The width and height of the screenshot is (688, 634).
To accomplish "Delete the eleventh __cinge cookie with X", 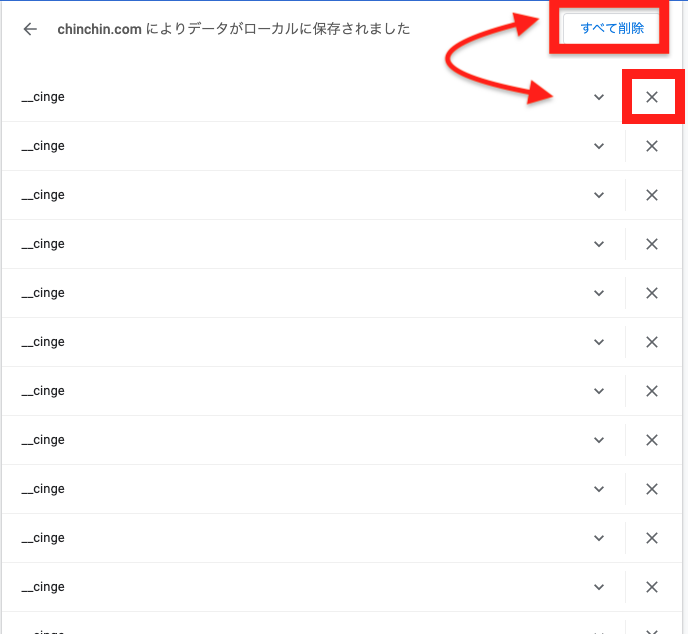I will 652,587.
